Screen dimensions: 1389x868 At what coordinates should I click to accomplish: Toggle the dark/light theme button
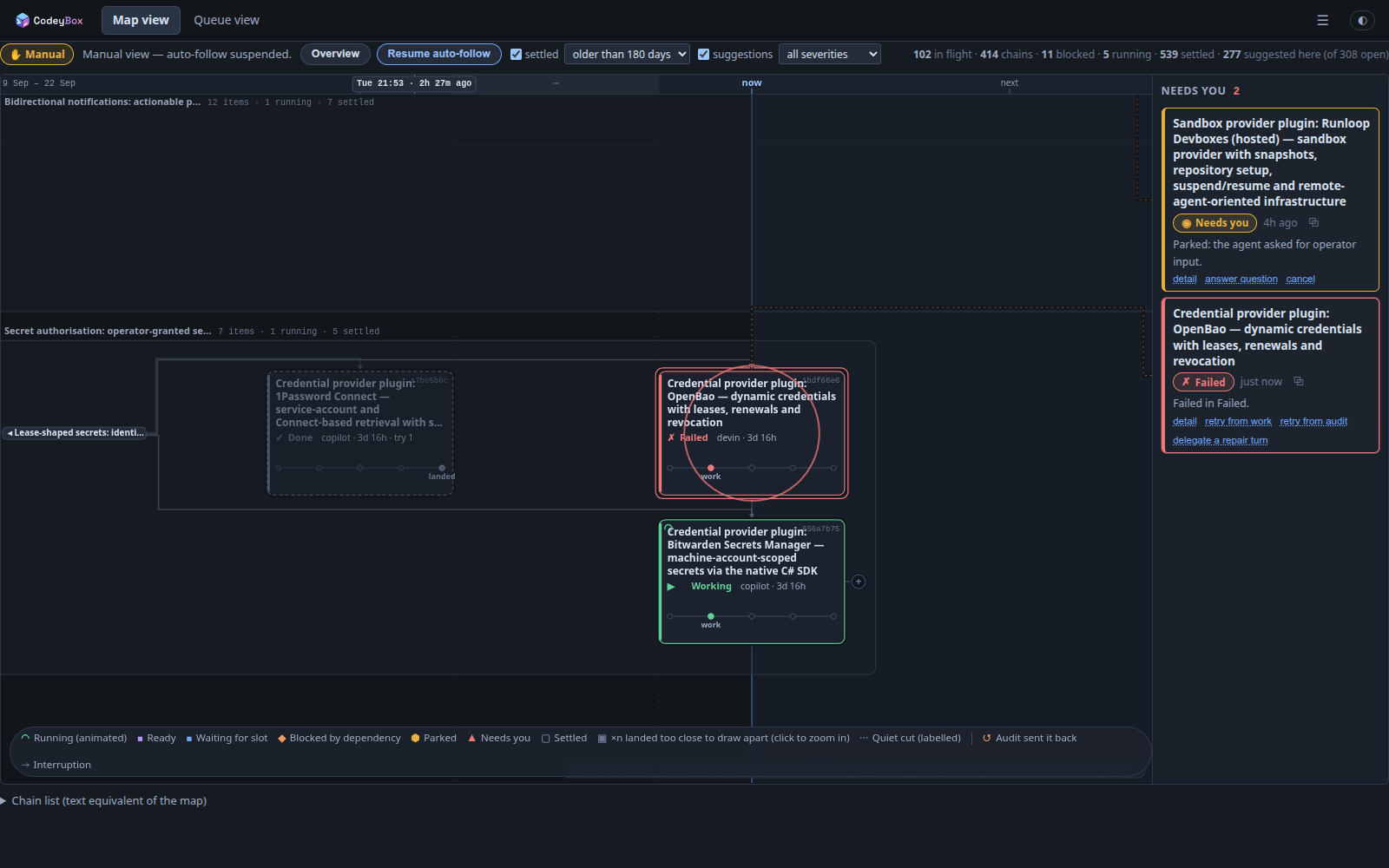pyautogui.click(x=1362, y=20)
